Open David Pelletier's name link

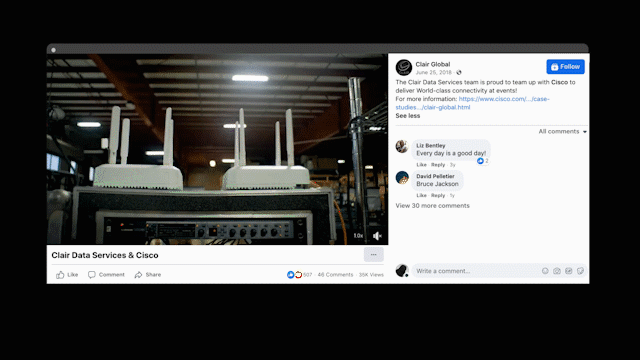pos(435,176)
